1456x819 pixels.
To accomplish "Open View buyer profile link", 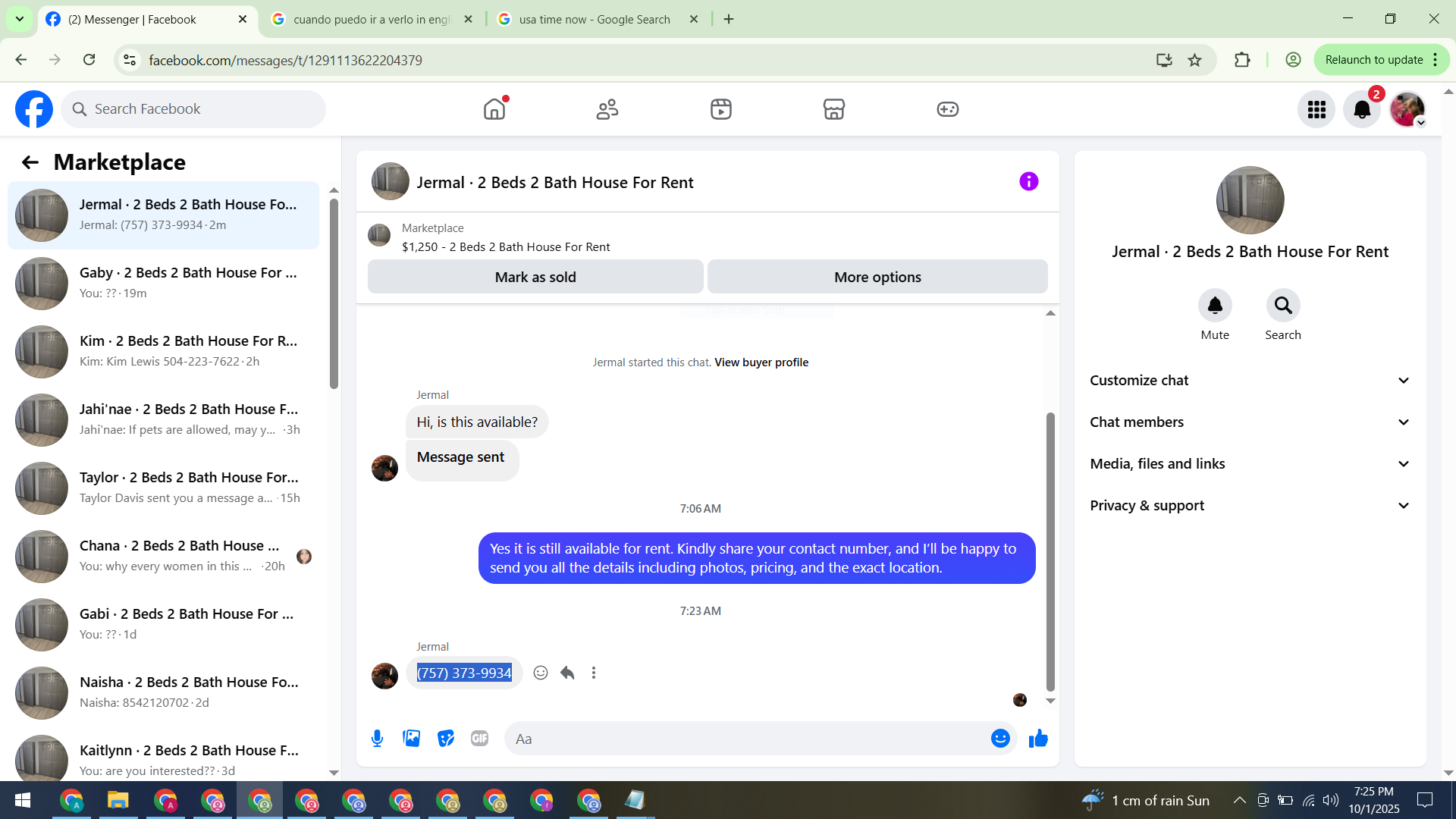I will (x=761, y=362).
